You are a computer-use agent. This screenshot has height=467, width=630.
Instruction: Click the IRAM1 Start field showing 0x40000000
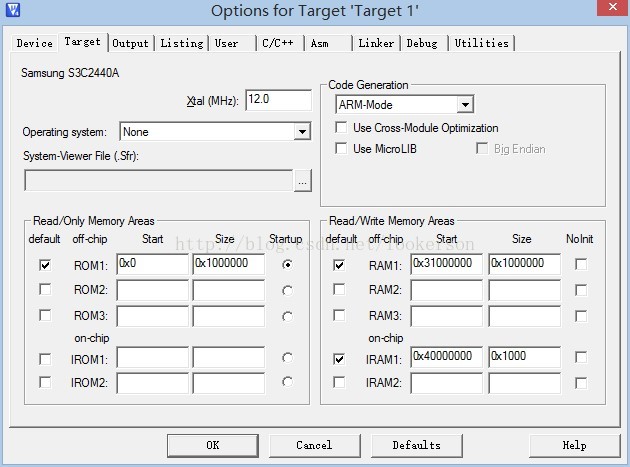pos(446,357)
